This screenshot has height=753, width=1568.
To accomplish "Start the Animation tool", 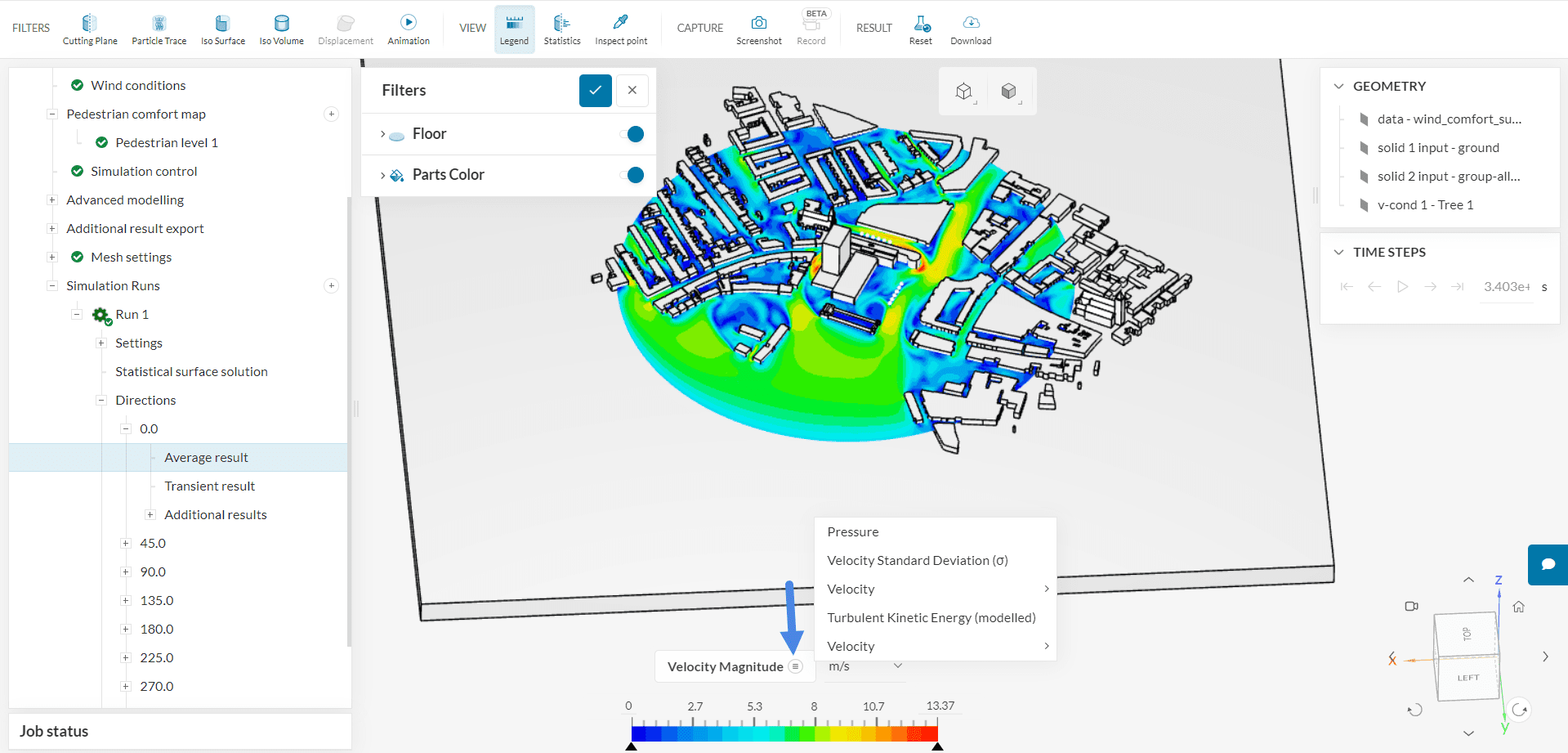I will tap(409, 29).
